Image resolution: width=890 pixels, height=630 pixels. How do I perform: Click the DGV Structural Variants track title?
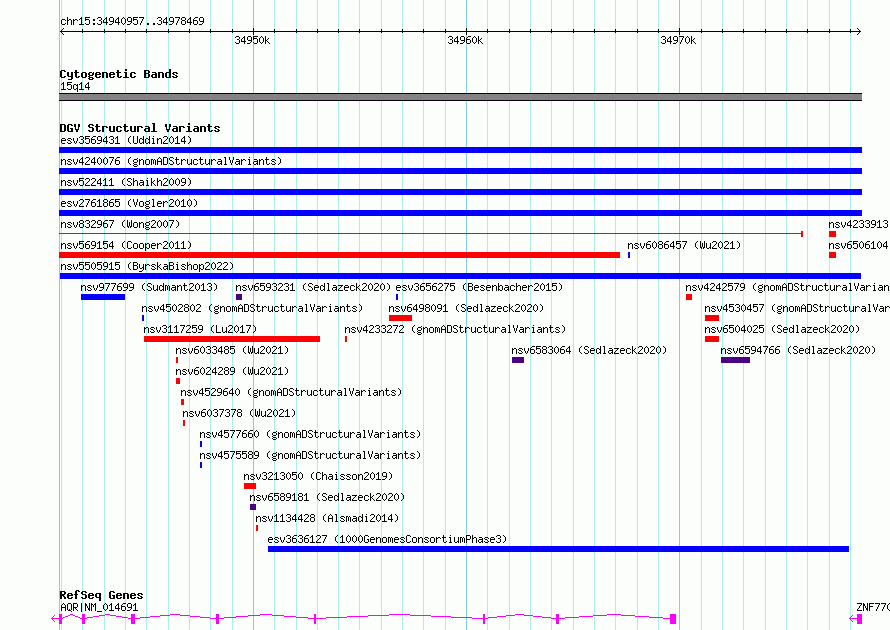coord(140,128)
